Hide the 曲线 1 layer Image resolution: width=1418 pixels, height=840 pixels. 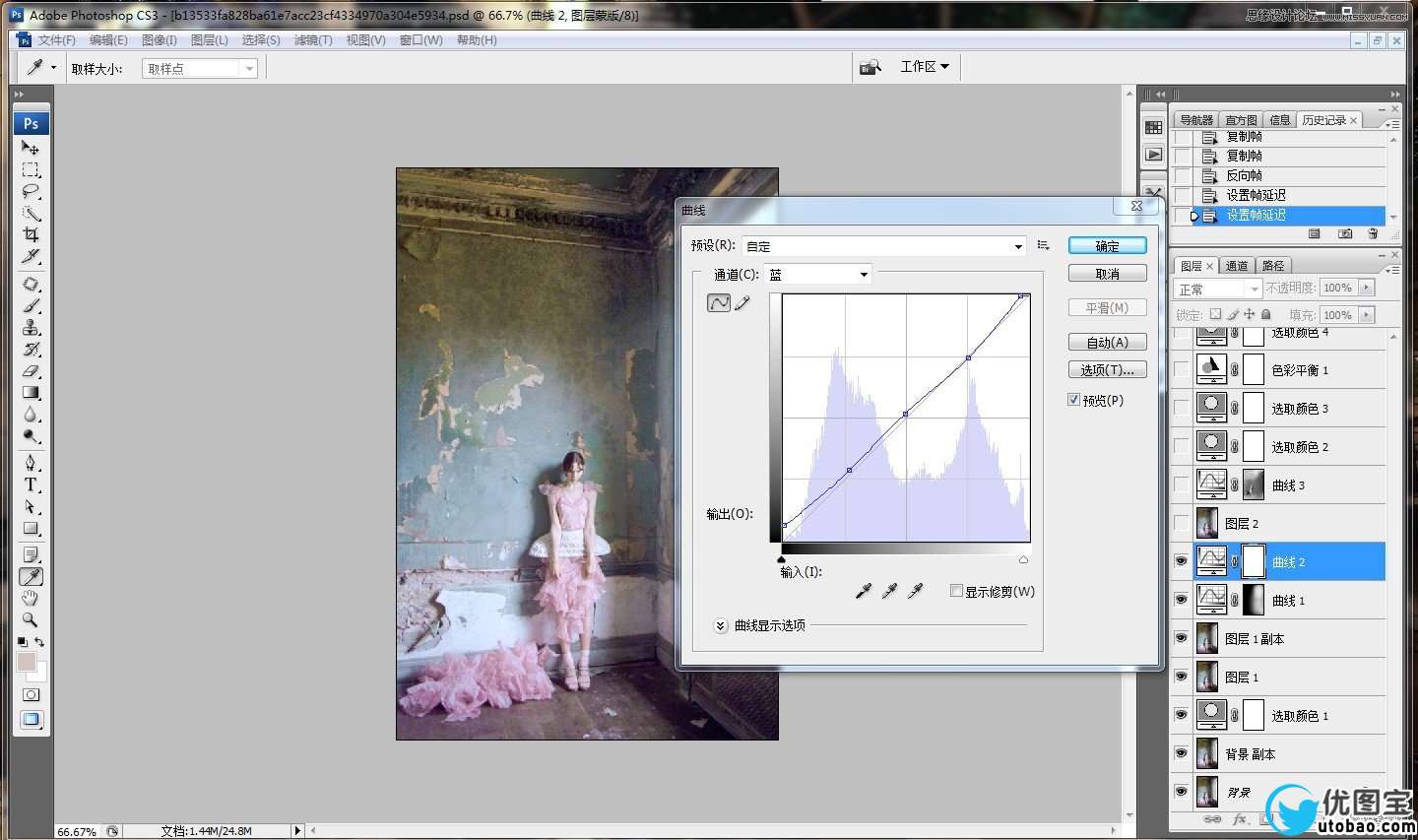[x=1181, y=600]
